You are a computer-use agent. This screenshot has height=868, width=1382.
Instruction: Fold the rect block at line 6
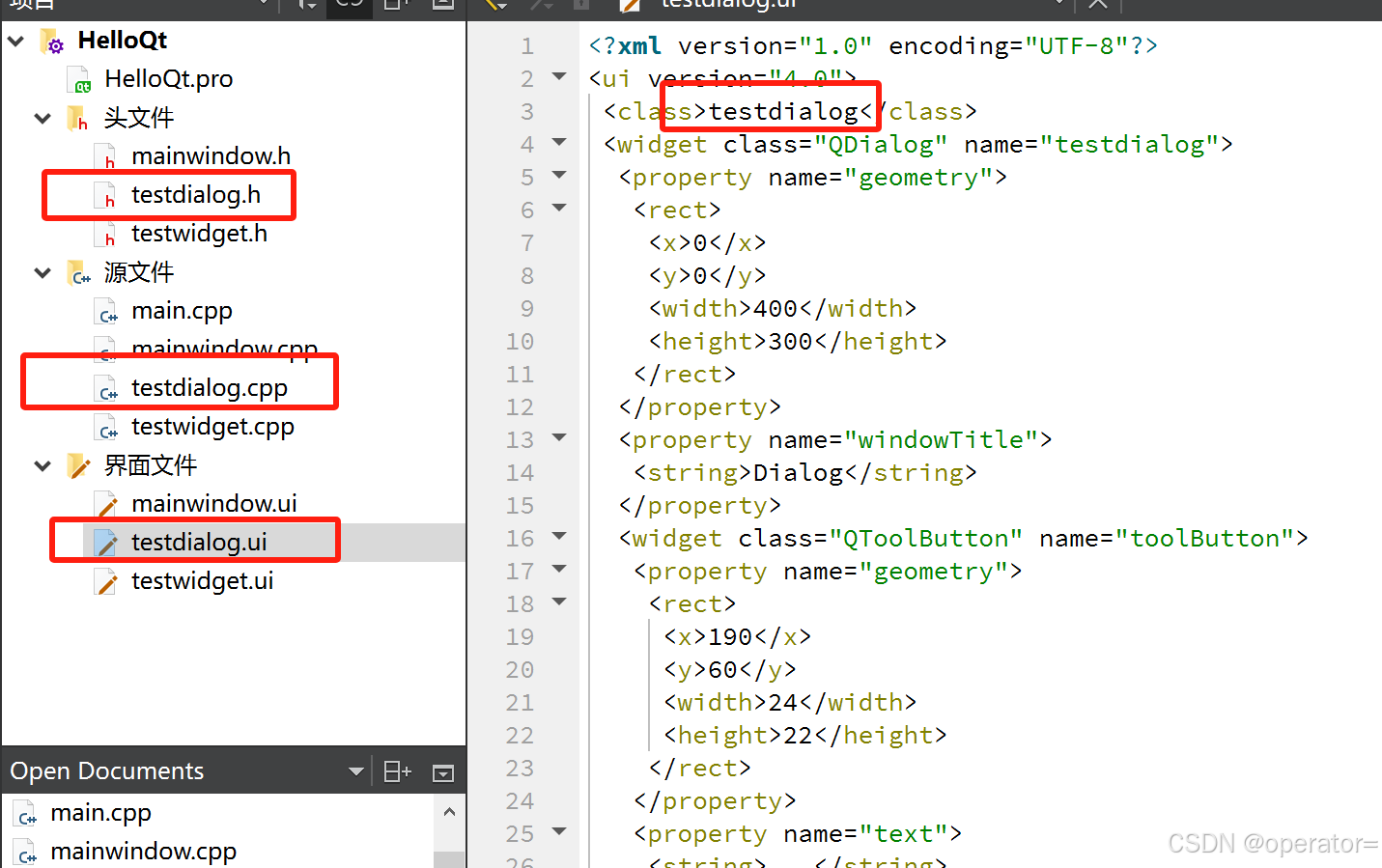559,208
